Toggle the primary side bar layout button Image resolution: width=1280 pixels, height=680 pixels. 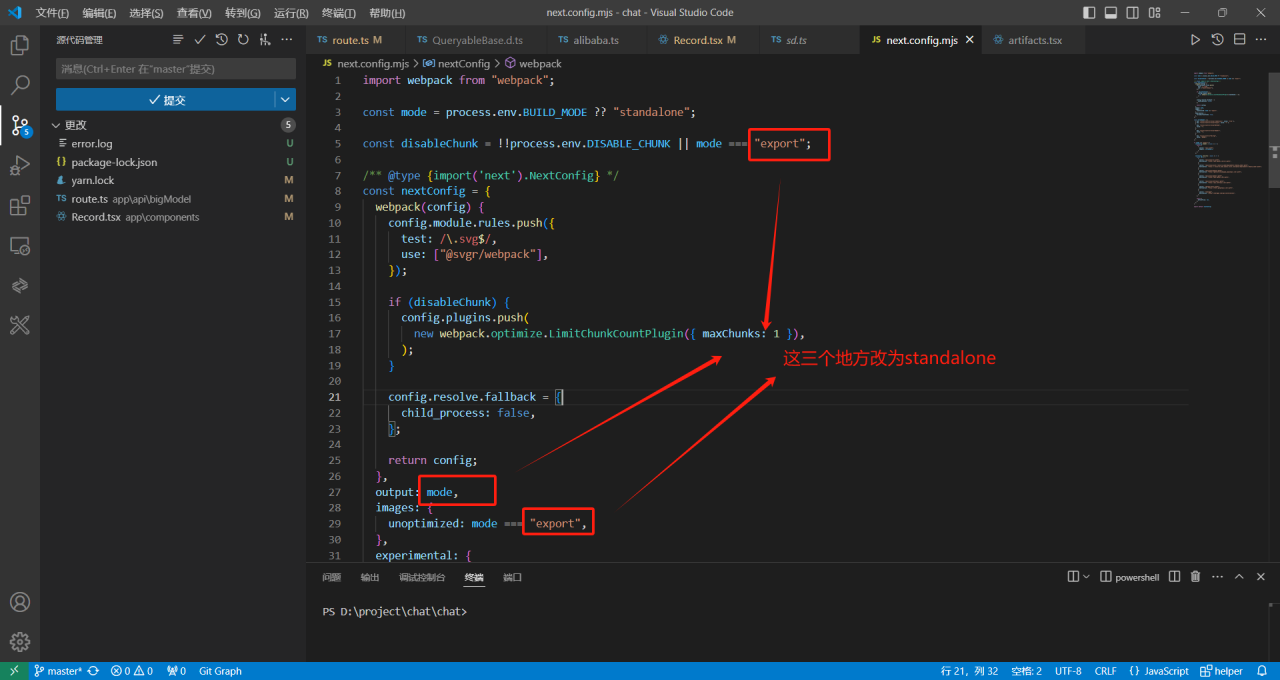pos(1089,13)
